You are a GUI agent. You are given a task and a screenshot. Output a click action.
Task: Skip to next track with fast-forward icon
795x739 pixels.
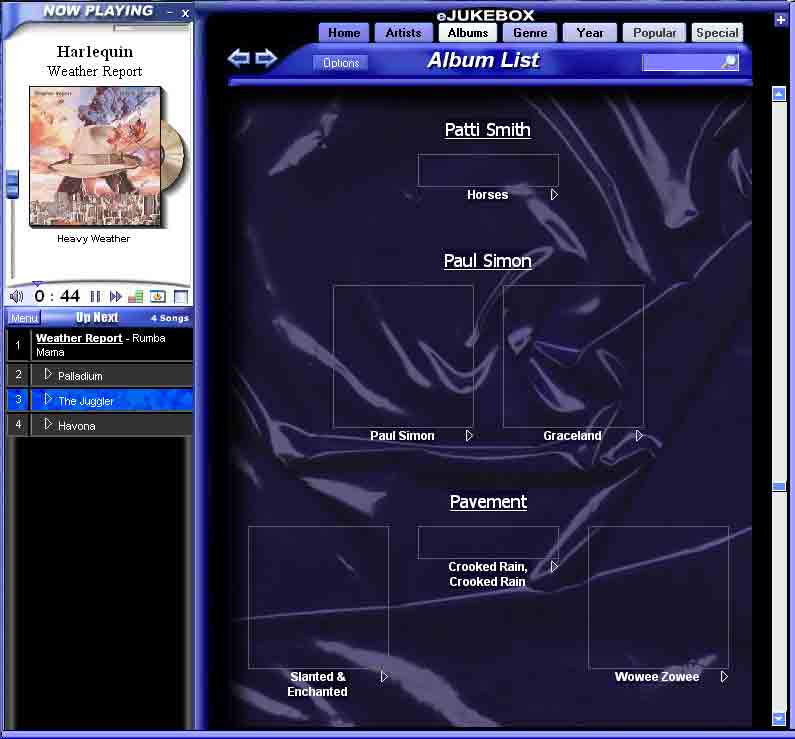pyautogui.click(x=116, y=297)
